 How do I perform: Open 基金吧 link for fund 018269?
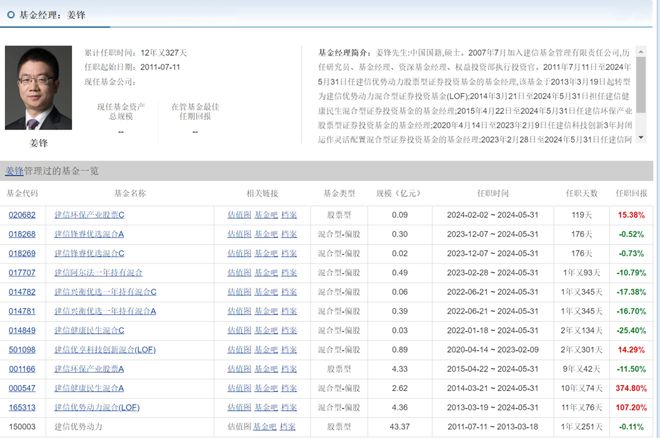266,253
